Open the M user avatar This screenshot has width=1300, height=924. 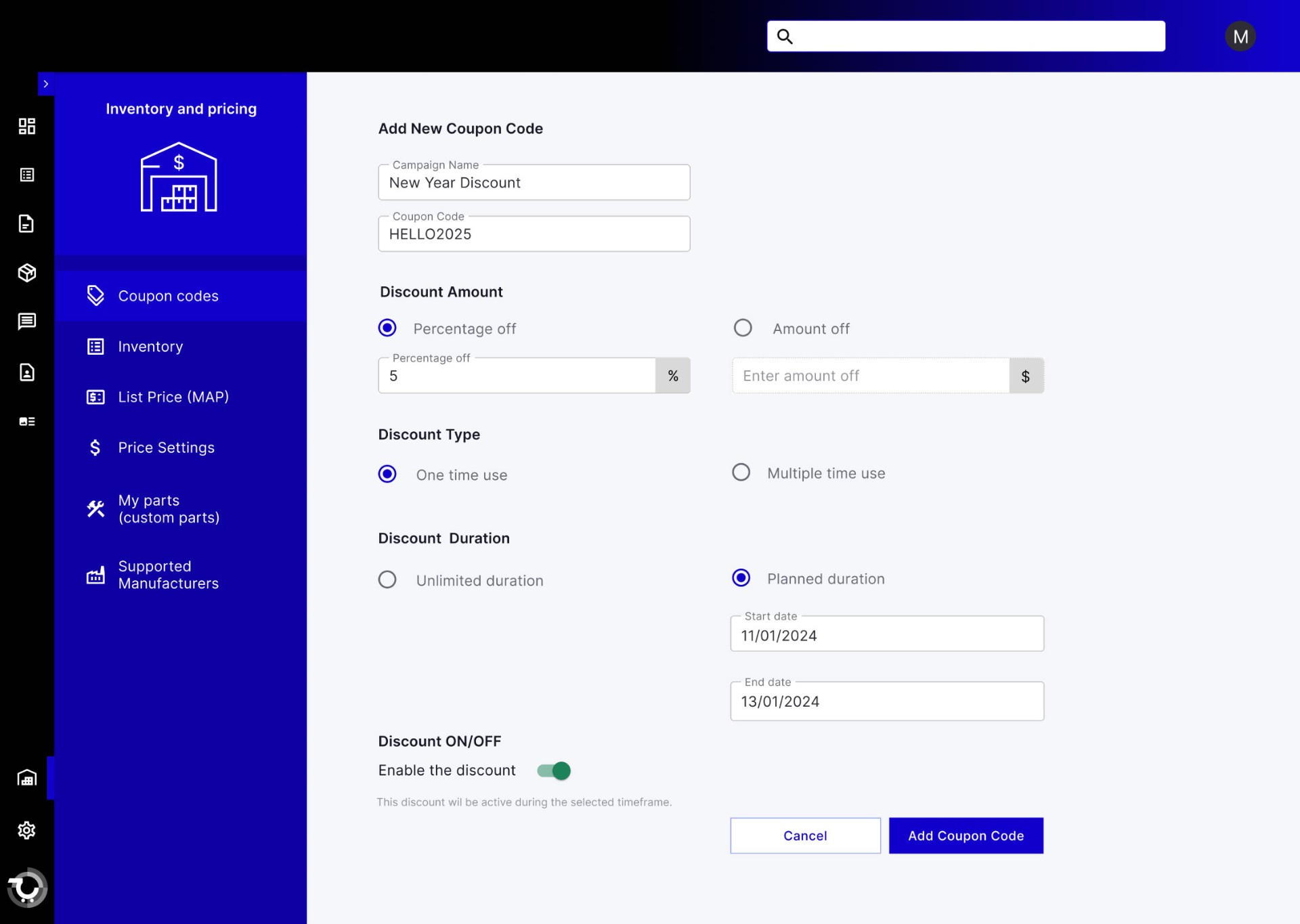point(1240,37)
